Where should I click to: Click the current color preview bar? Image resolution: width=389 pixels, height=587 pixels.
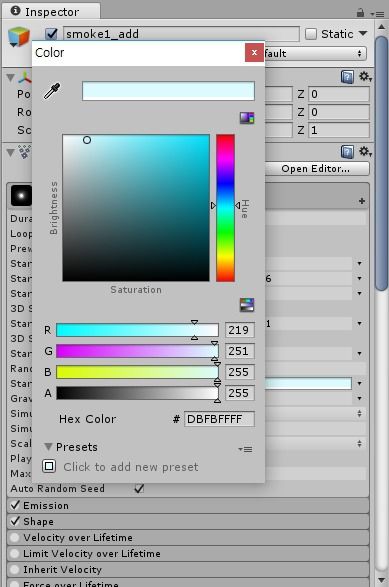(168, 91)
